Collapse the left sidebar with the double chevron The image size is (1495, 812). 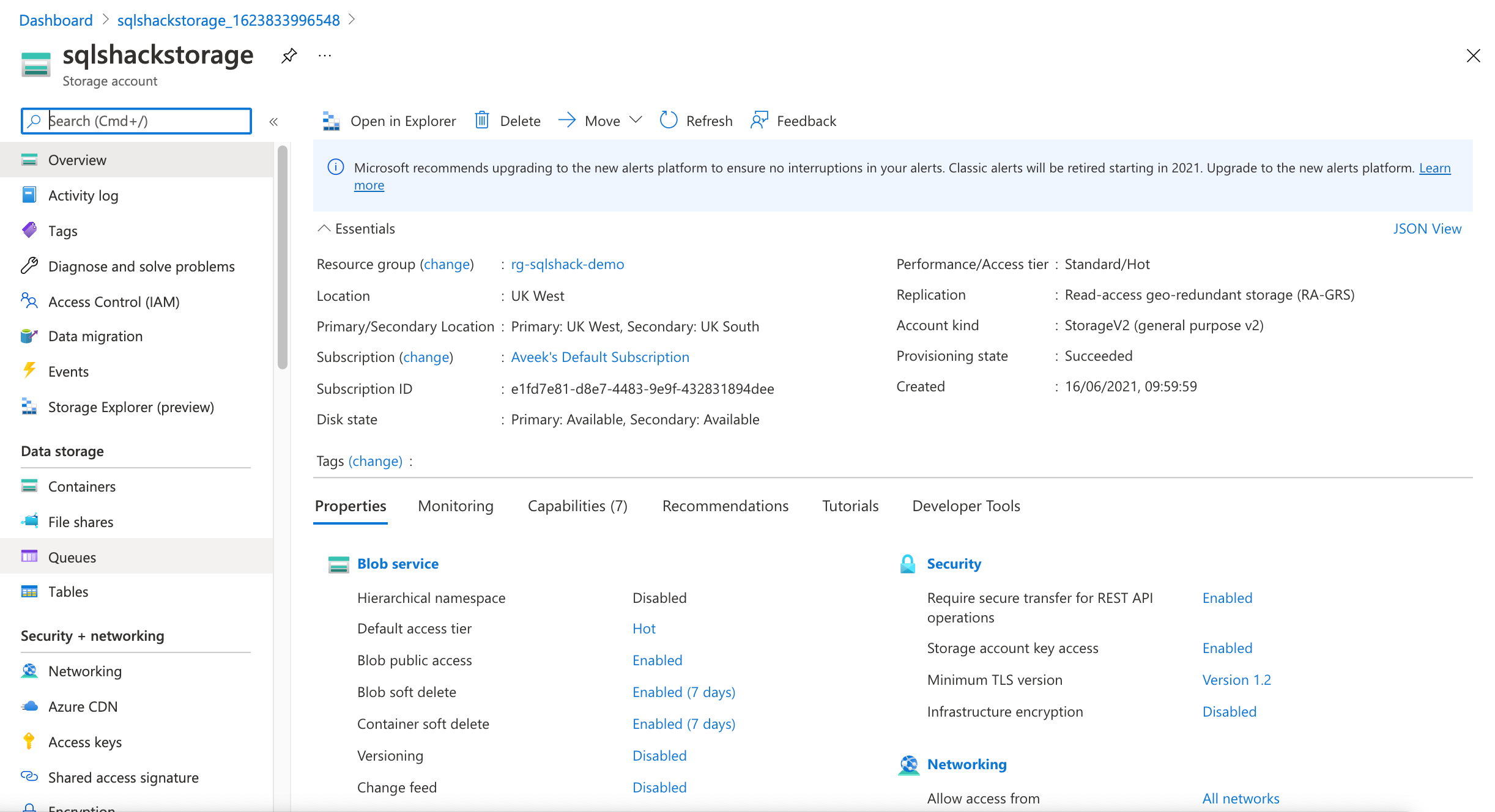coord(273,122)
